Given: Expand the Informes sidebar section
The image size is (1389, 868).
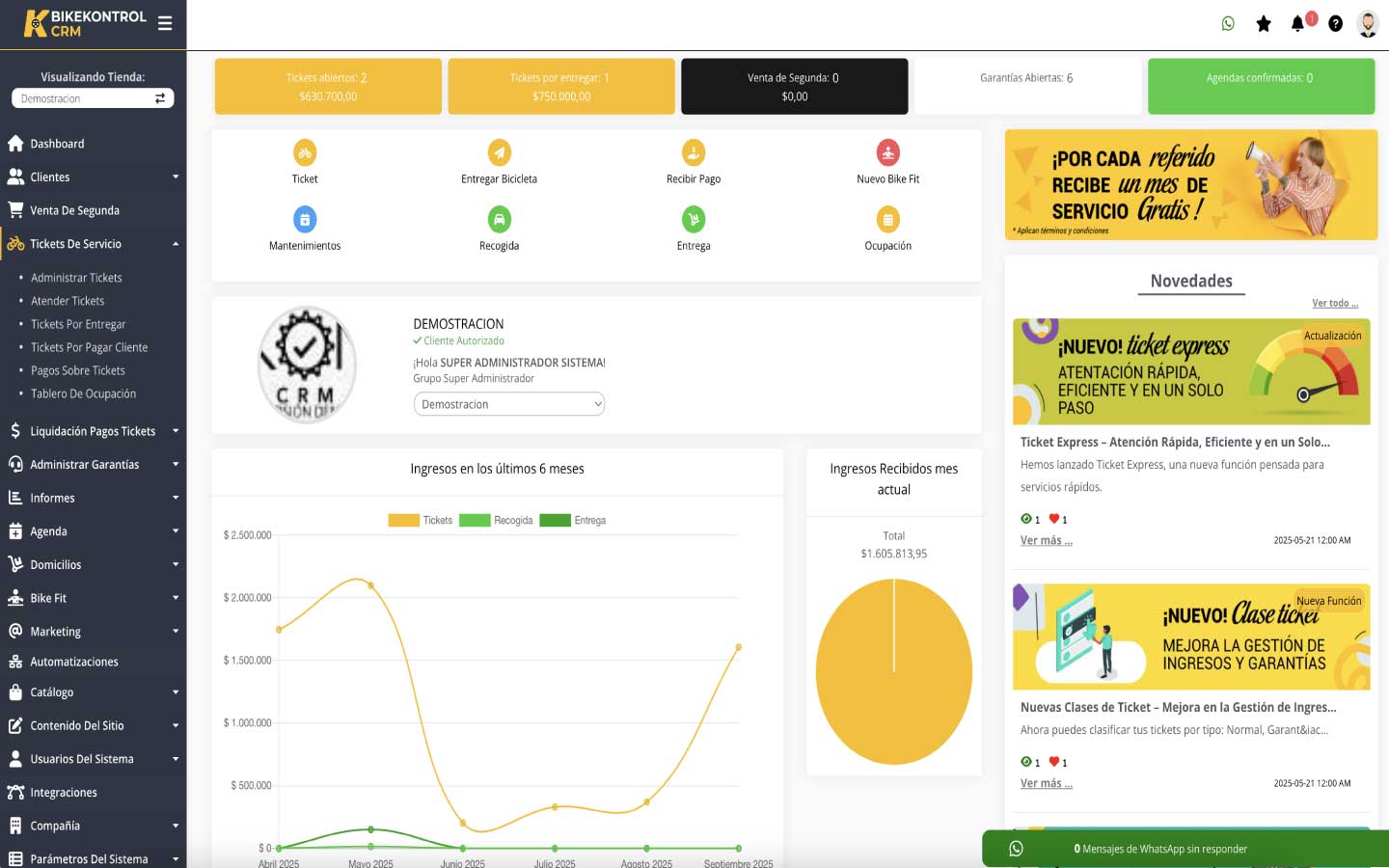Looking at the screenshot, I should pyautogui.click(x=50, y=498).
